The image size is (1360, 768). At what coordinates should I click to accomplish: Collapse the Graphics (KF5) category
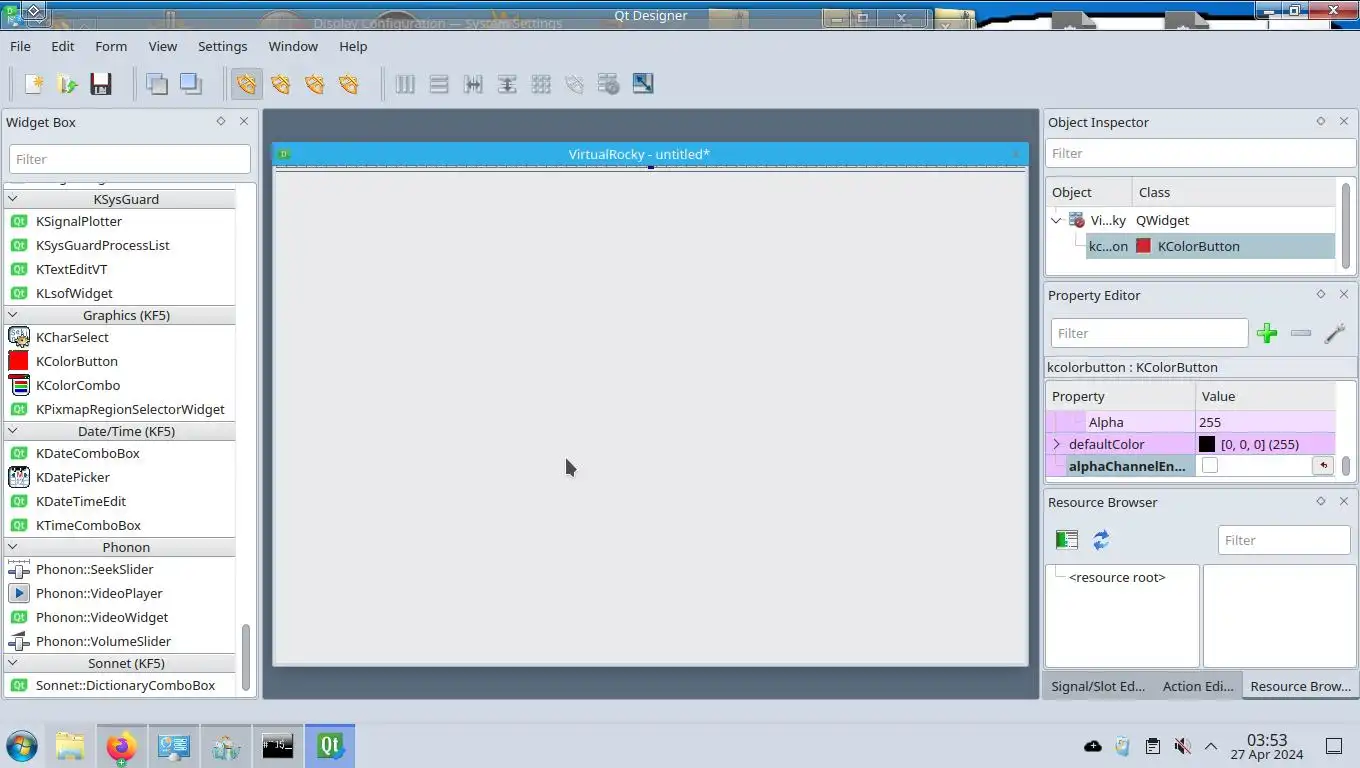click(x=13, y=315)
